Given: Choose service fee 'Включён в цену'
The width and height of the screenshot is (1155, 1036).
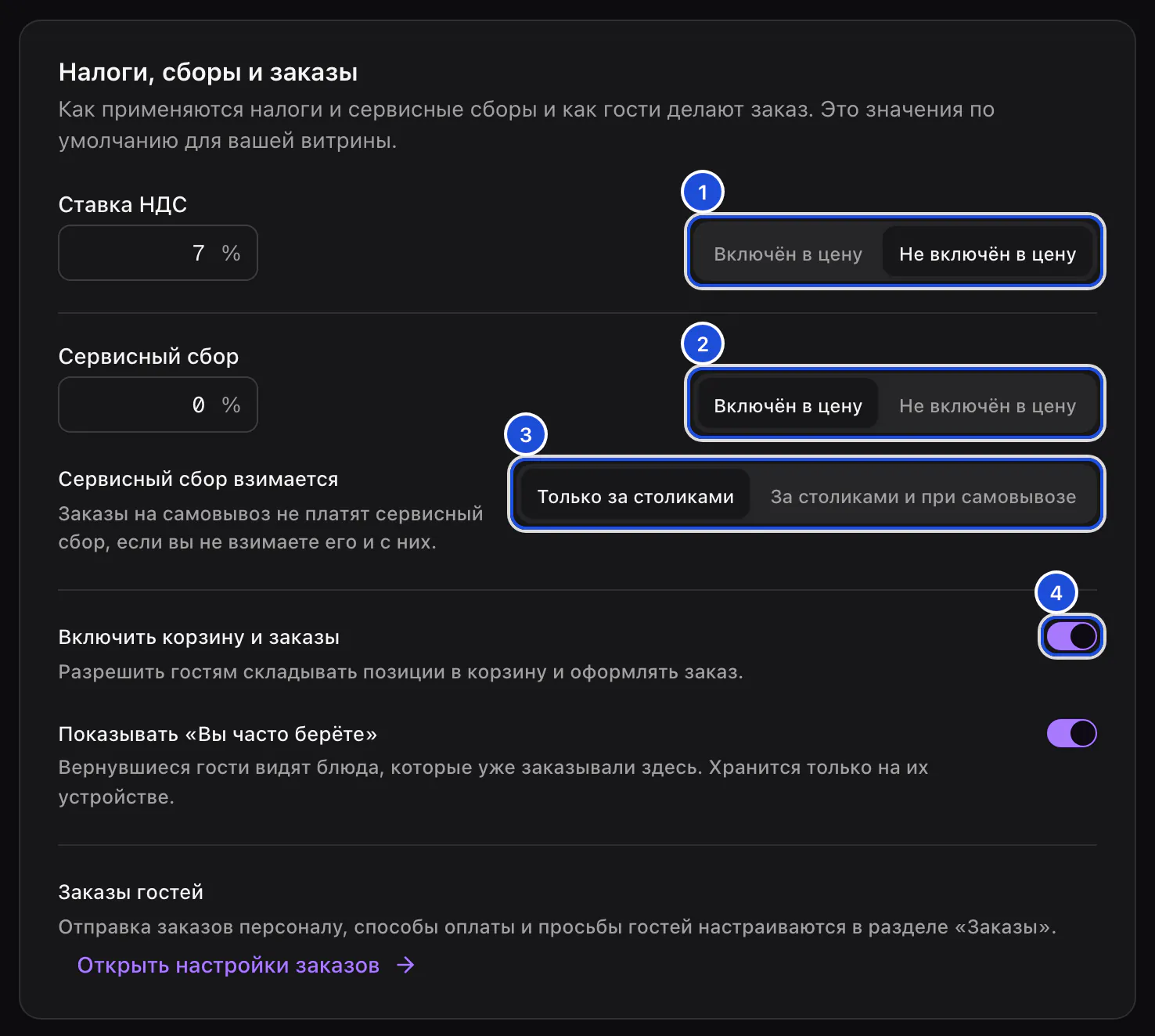Looking at the screenshot, I should pyautogui.click(x=788, y=405).
